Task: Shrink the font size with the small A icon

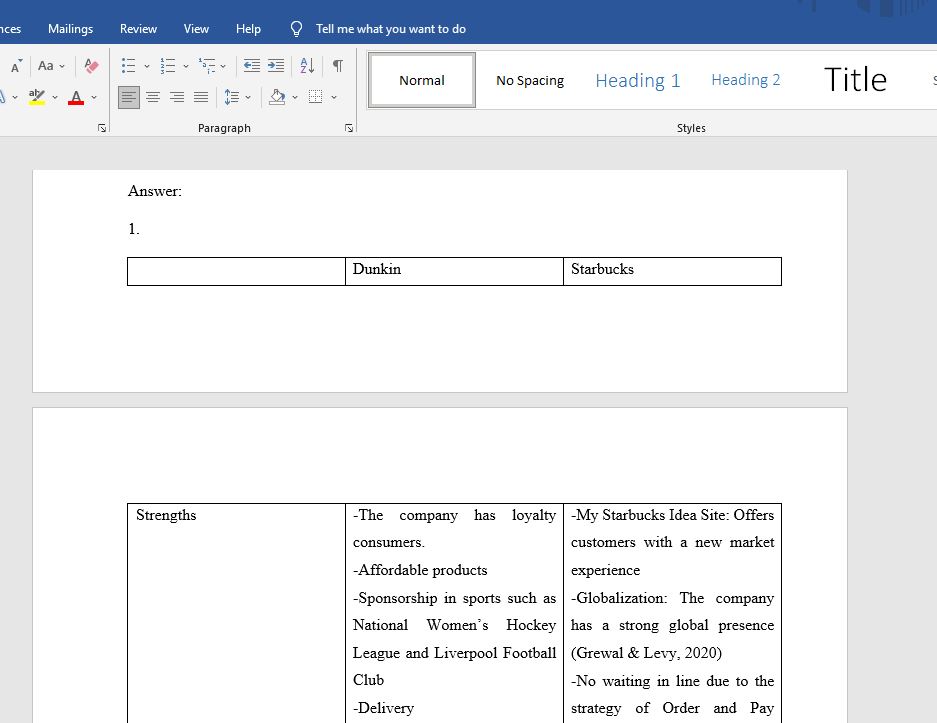Action: [x=16, y=66]
